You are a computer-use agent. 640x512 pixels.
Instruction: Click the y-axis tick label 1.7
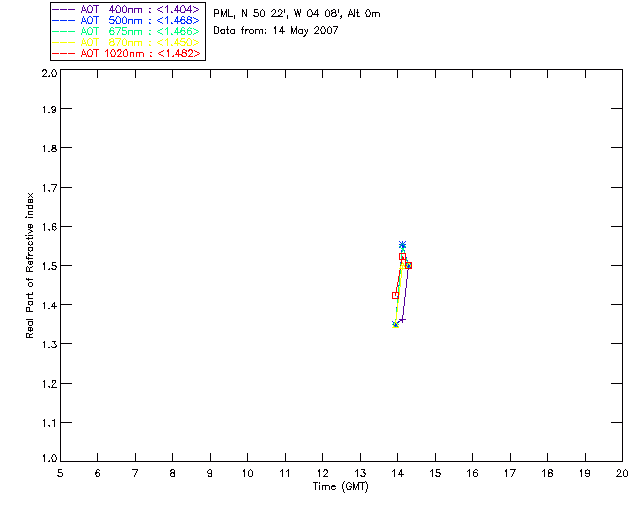click(x=50, y=188)
